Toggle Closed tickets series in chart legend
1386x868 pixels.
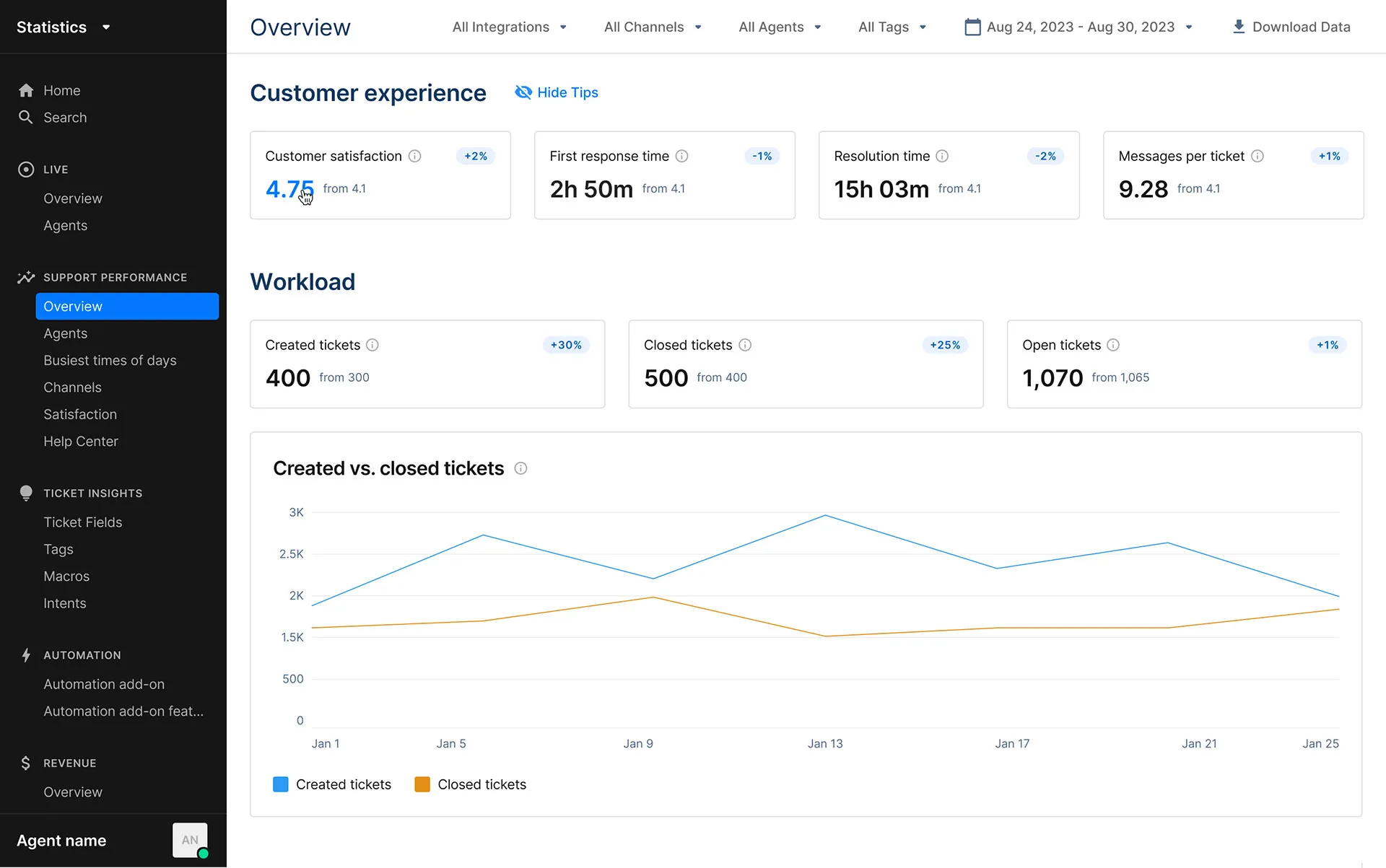point(471,784)
